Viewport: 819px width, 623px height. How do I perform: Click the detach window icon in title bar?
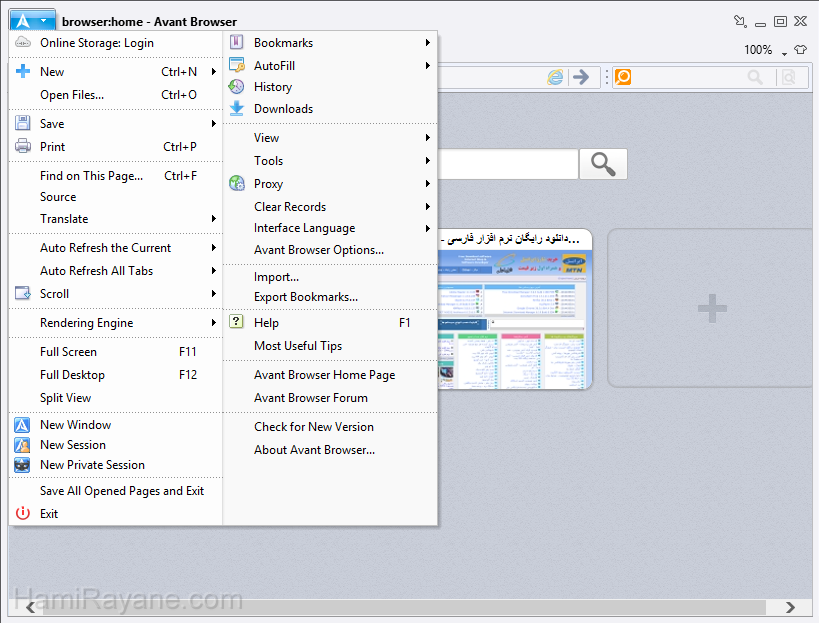pos(740,21)
